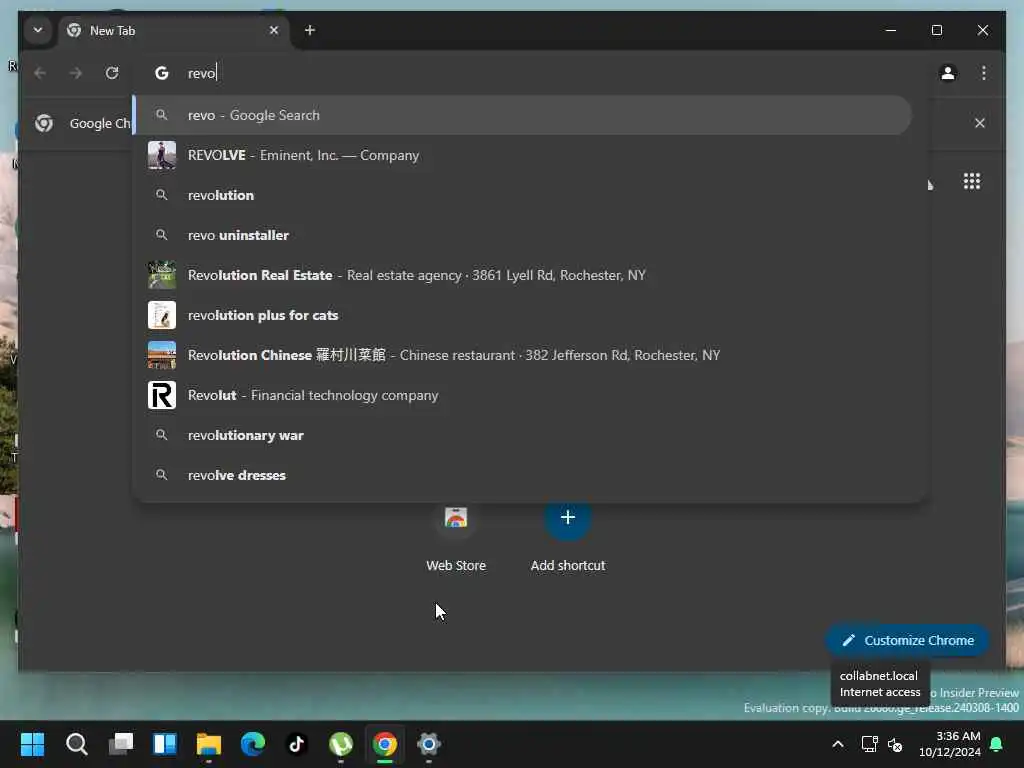Image resolution: width=1024 pixels, height=768 pixels.
Task: Open the tab search dropdown arrow
Action: [38, 30]
